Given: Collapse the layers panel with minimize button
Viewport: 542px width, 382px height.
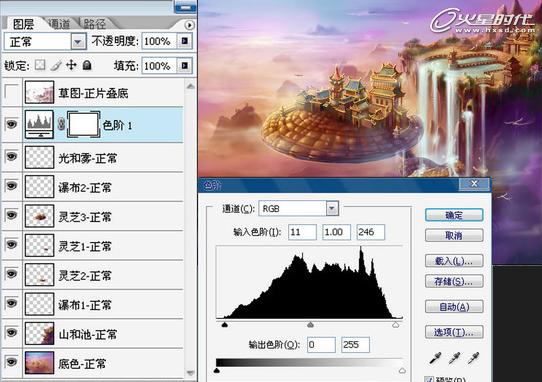Looking at the screenshot, I should click(x=185, y=7).
